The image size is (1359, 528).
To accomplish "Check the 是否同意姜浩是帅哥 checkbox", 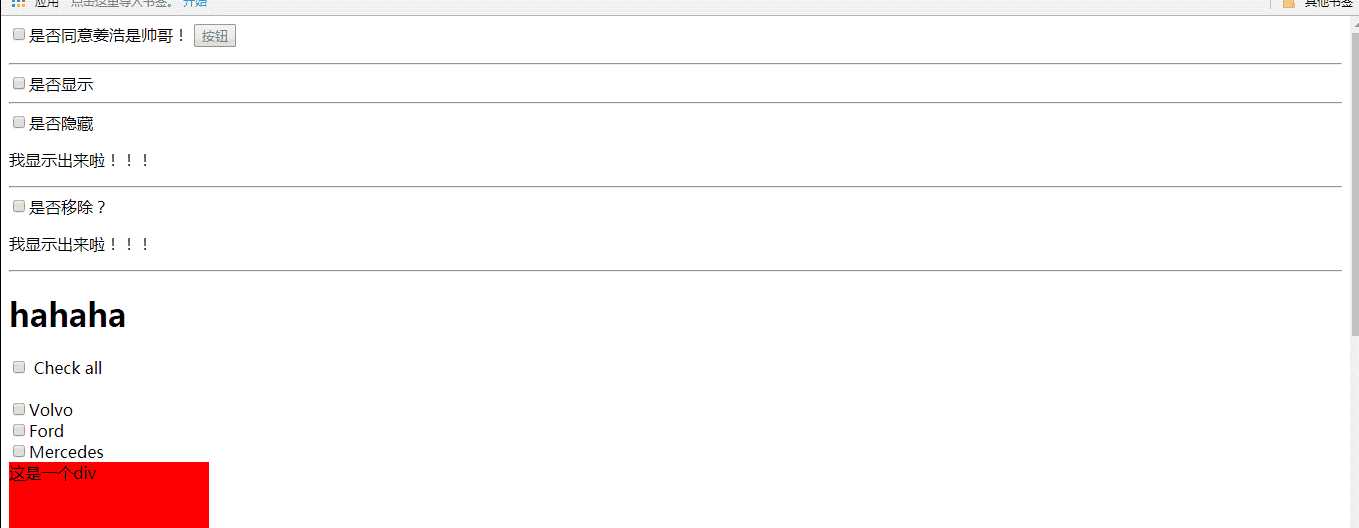I will point(19,35).
